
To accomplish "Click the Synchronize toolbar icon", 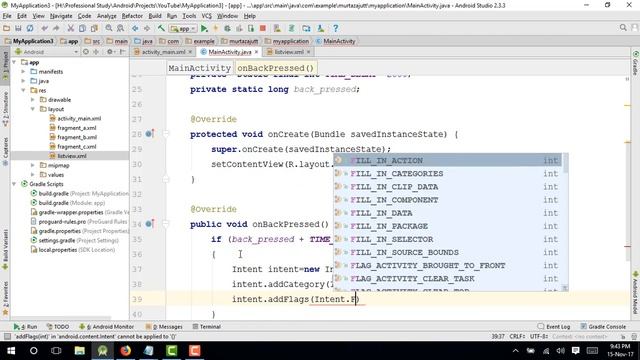I will (x=30, y=29).
